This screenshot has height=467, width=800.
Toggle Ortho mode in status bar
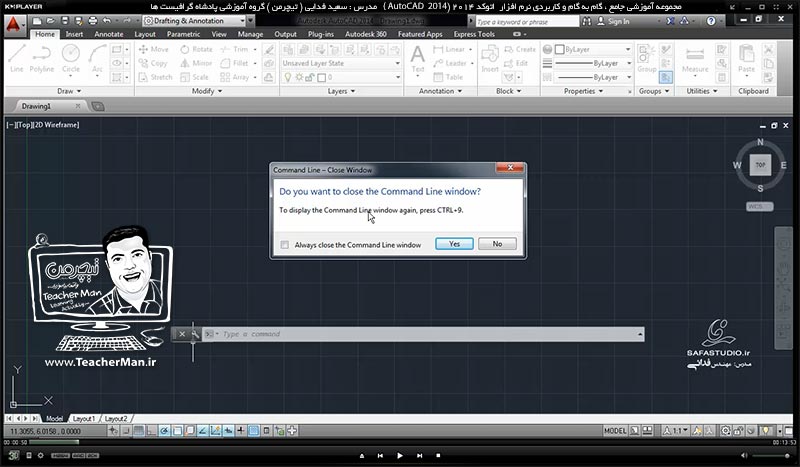(x=152, y=431)
